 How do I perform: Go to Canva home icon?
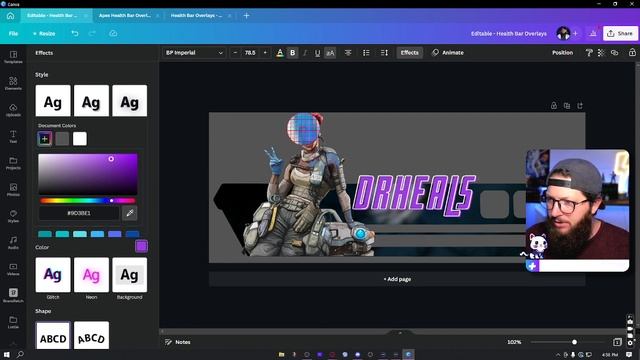[x=10, y=16]
